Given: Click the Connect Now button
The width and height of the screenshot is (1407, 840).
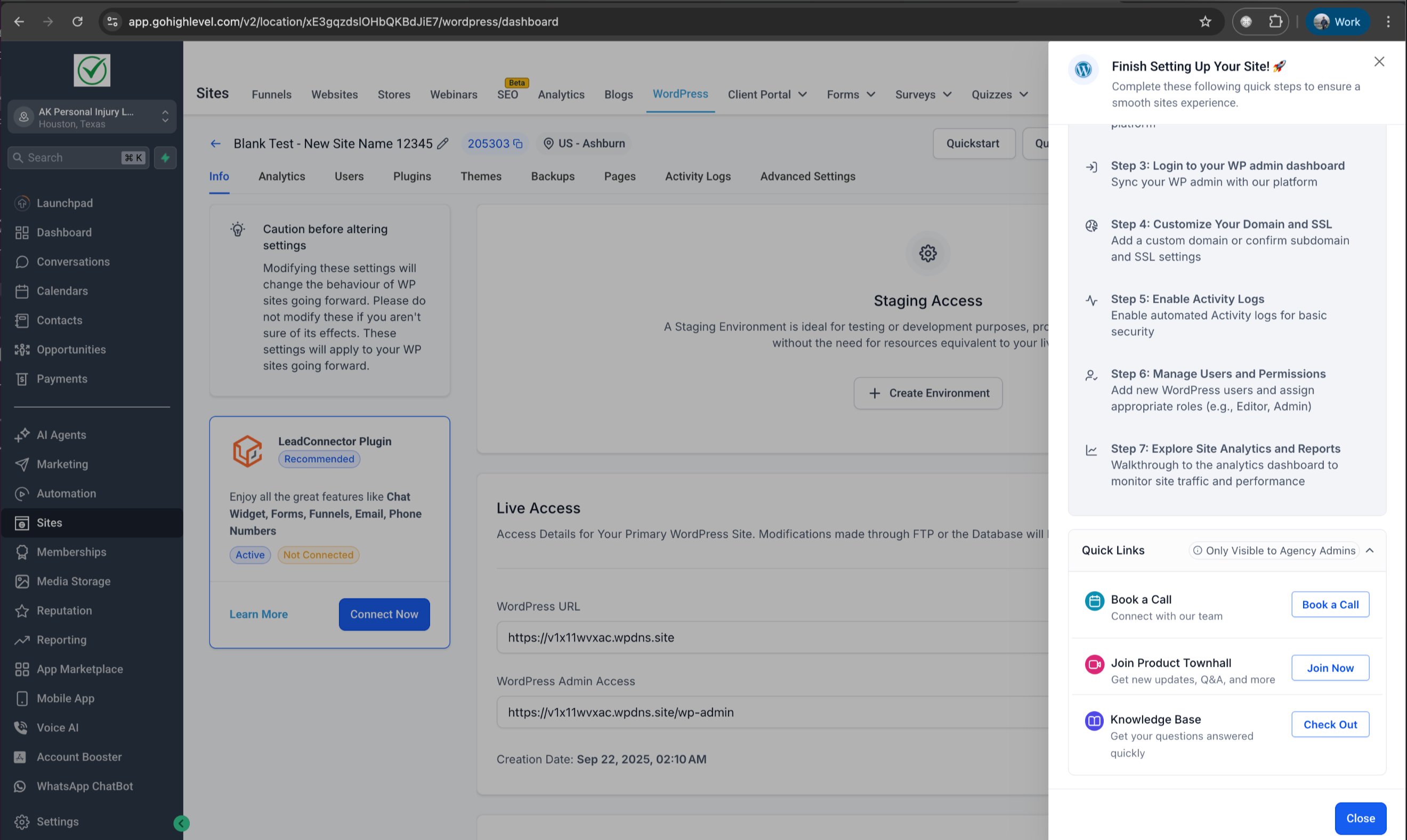Looking at the screenshot, I should pyautogui.click(x=384, y=614).
